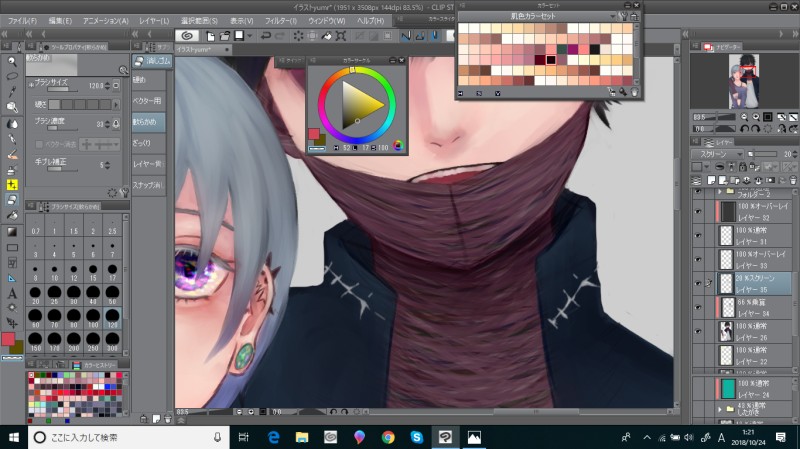
Task: Expand フォルダー 2 folder in layers
Action: coord(720,192)
